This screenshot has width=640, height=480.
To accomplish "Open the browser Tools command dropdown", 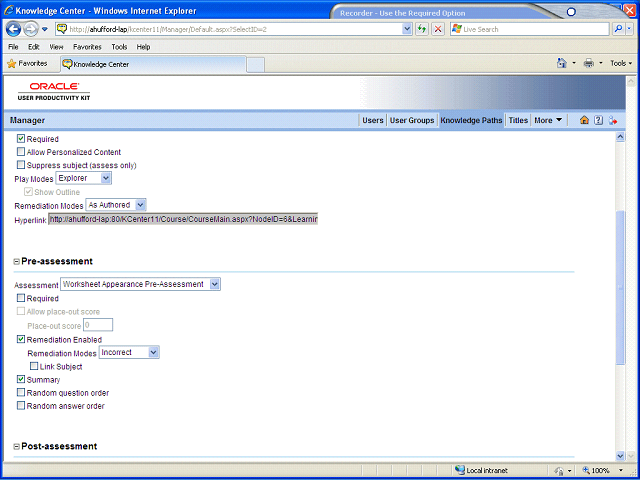I will [x=621, y=63].
